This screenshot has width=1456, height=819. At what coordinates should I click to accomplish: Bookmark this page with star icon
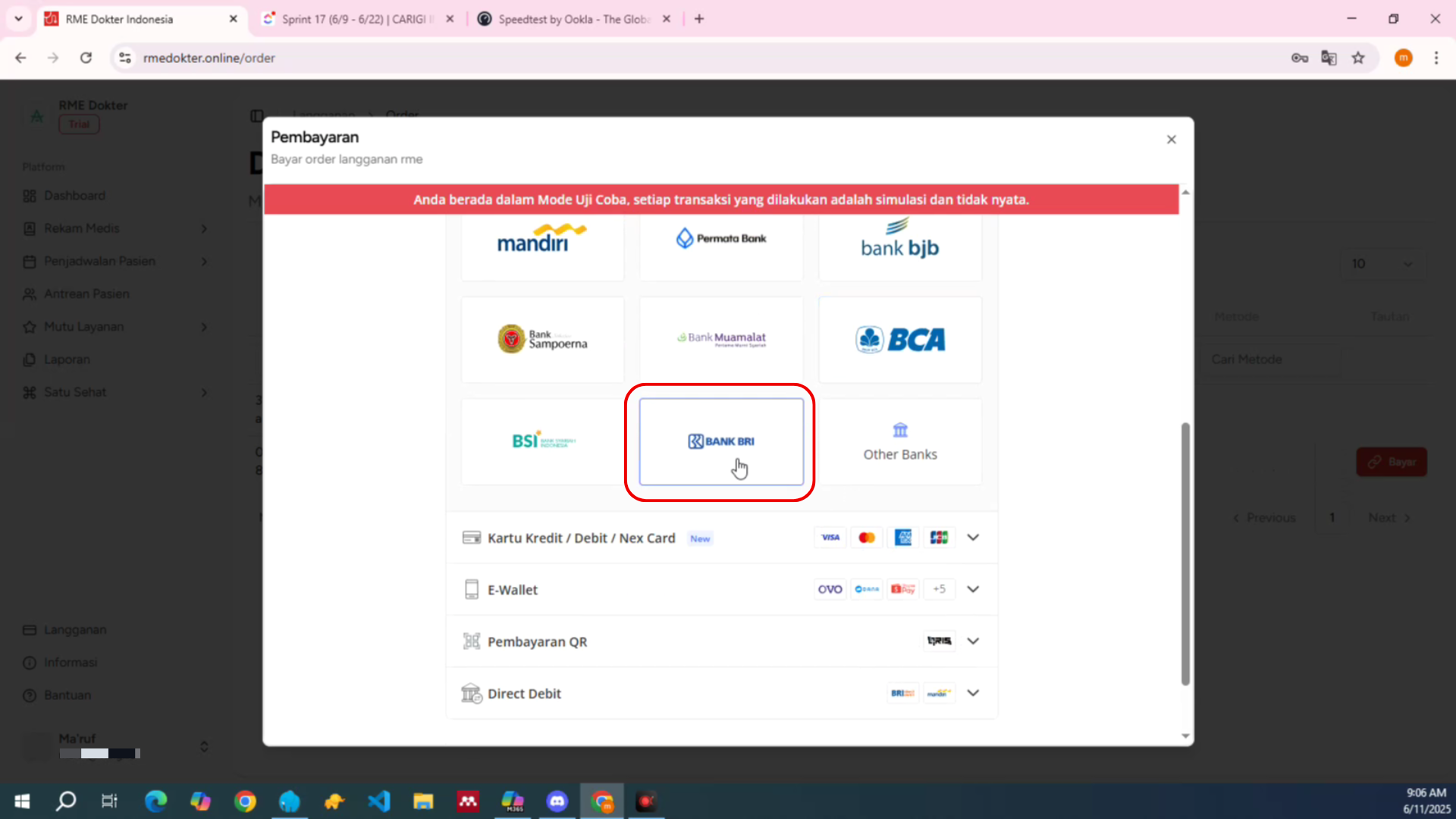pyautogui.click(x=1358, y=58)
